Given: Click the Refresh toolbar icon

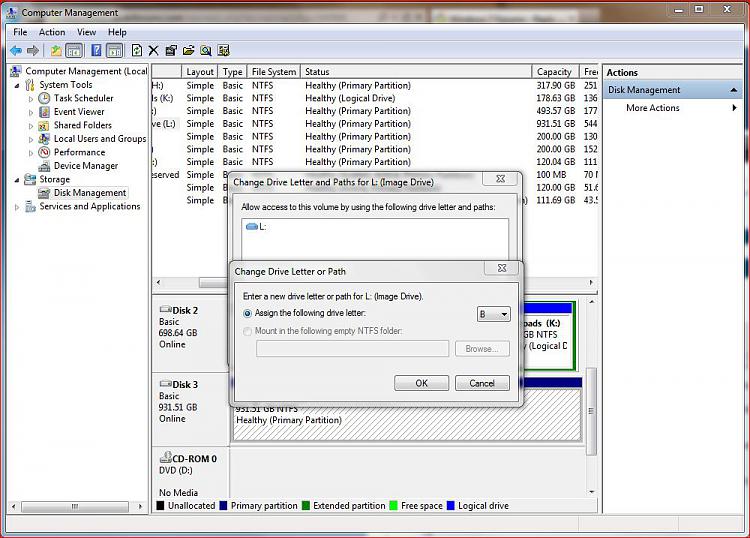Looking at the screenshot, I should pos(137,50).
